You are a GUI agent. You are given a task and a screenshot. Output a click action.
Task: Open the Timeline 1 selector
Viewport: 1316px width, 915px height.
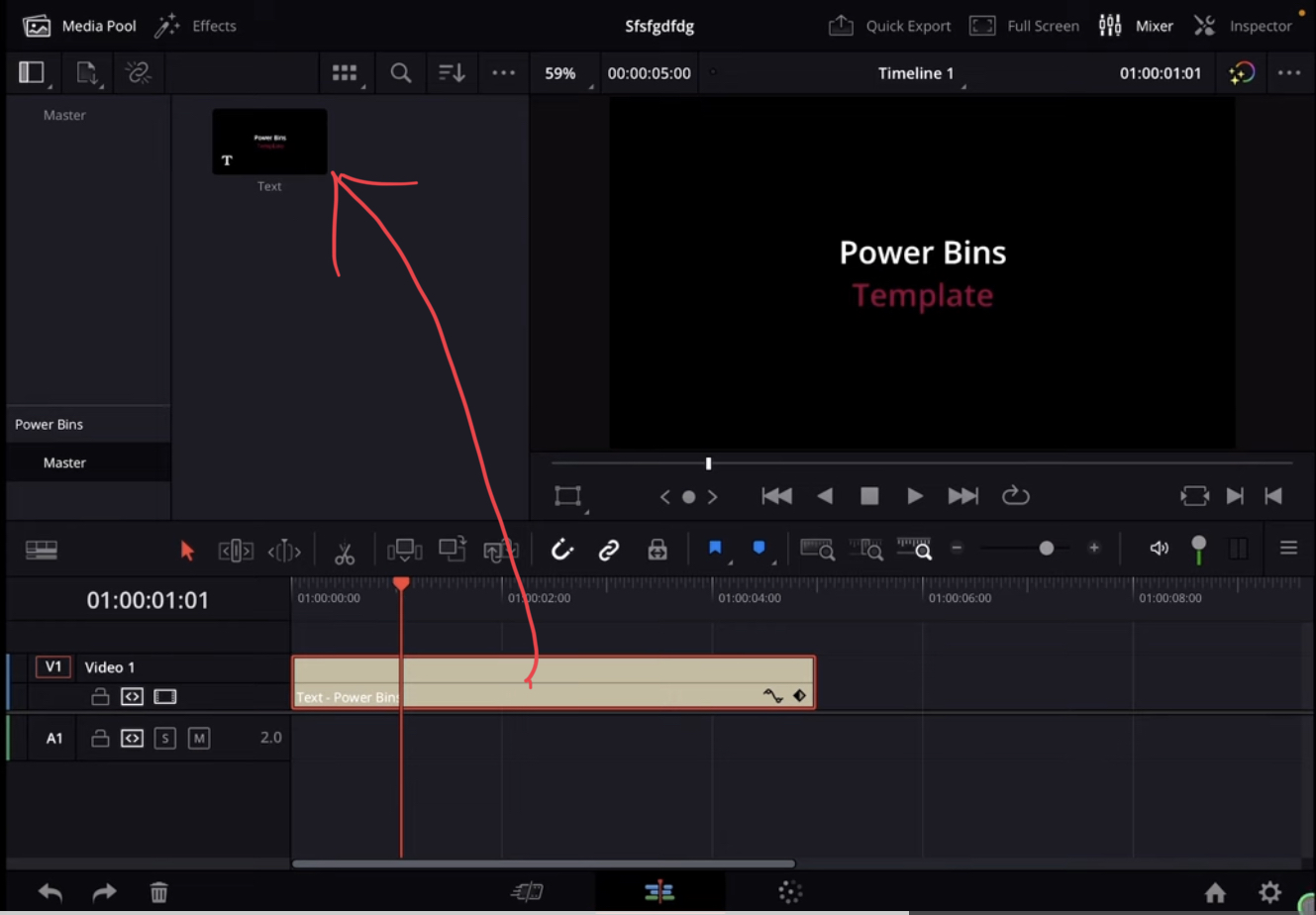click(x=916, y=72)
